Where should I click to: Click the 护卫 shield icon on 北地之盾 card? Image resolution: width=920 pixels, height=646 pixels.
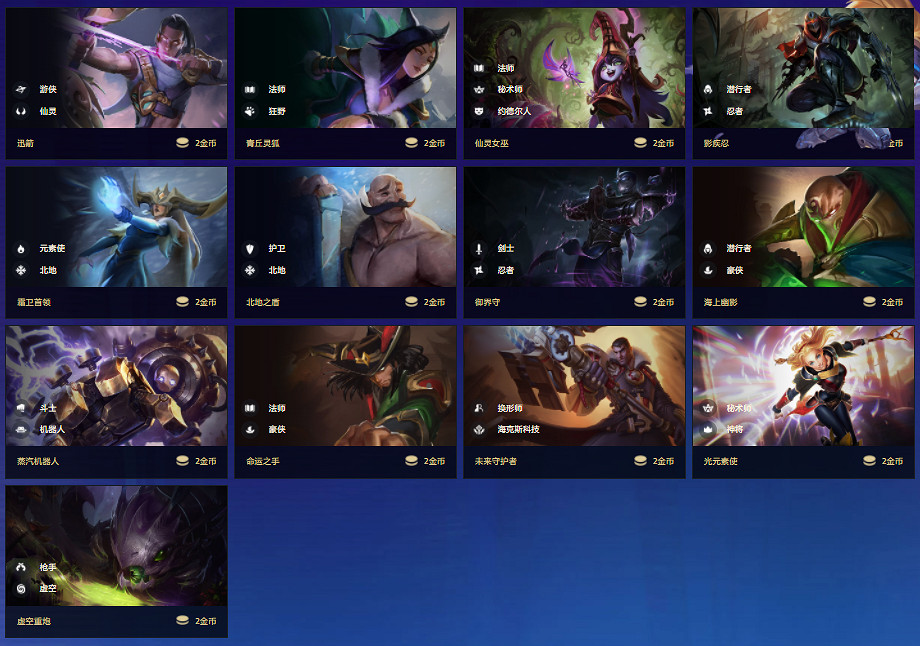pyautogui.click(x=250, y=249)
